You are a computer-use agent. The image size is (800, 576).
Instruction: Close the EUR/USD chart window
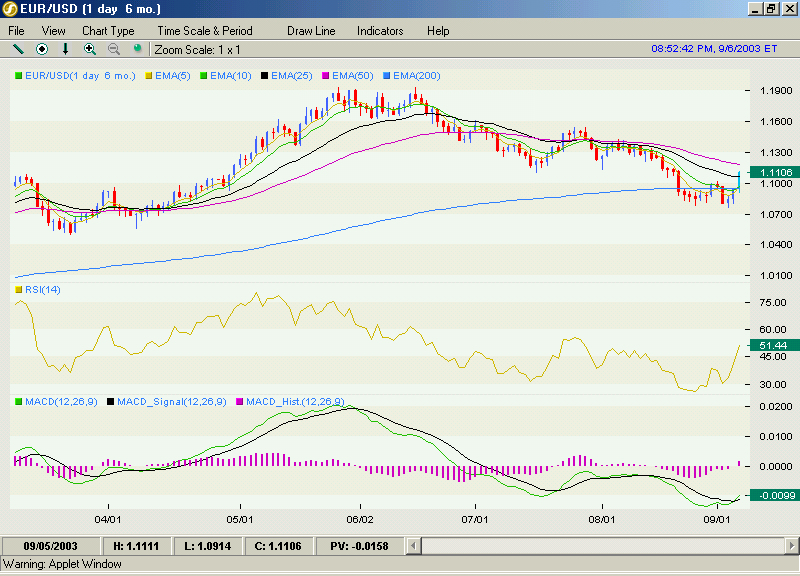pyautogui.click(x=789, y=9)
